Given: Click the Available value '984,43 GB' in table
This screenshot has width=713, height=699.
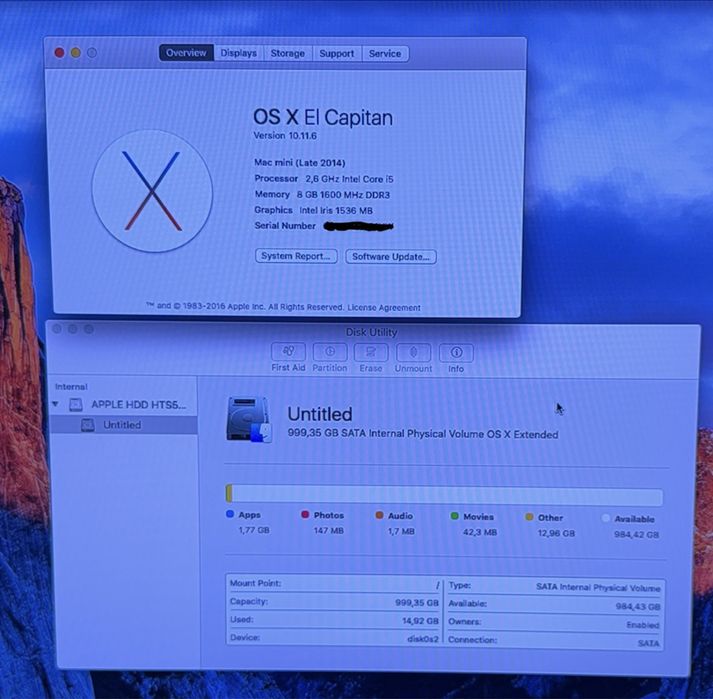Looking at the screenshot, I should coord(638,607).
